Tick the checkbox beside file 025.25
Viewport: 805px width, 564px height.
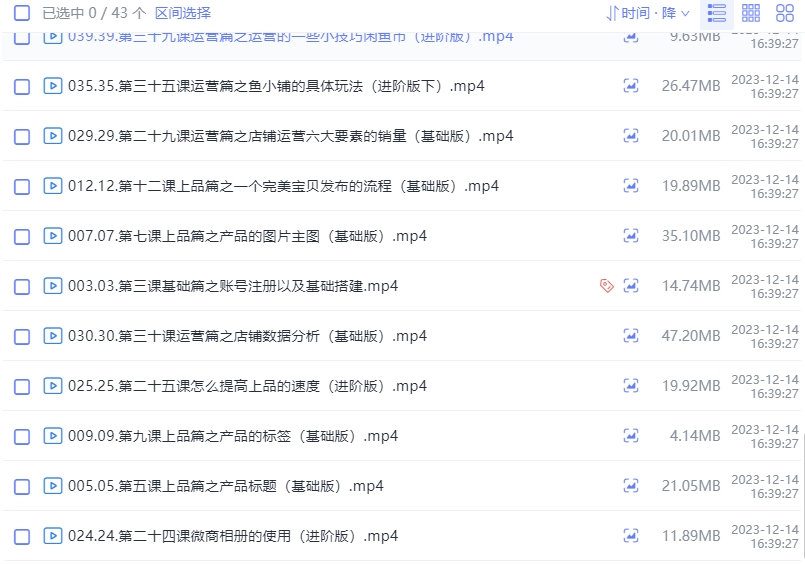click(x=22, y=386)
